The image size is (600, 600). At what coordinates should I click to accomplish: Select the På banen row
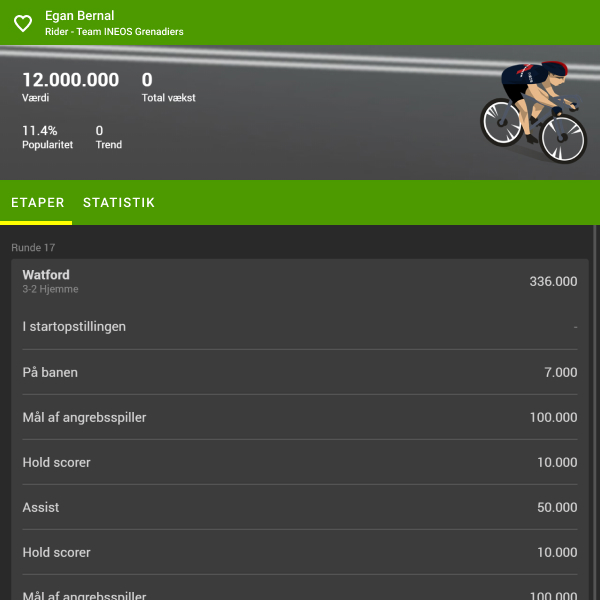click(x=300, y=372)
